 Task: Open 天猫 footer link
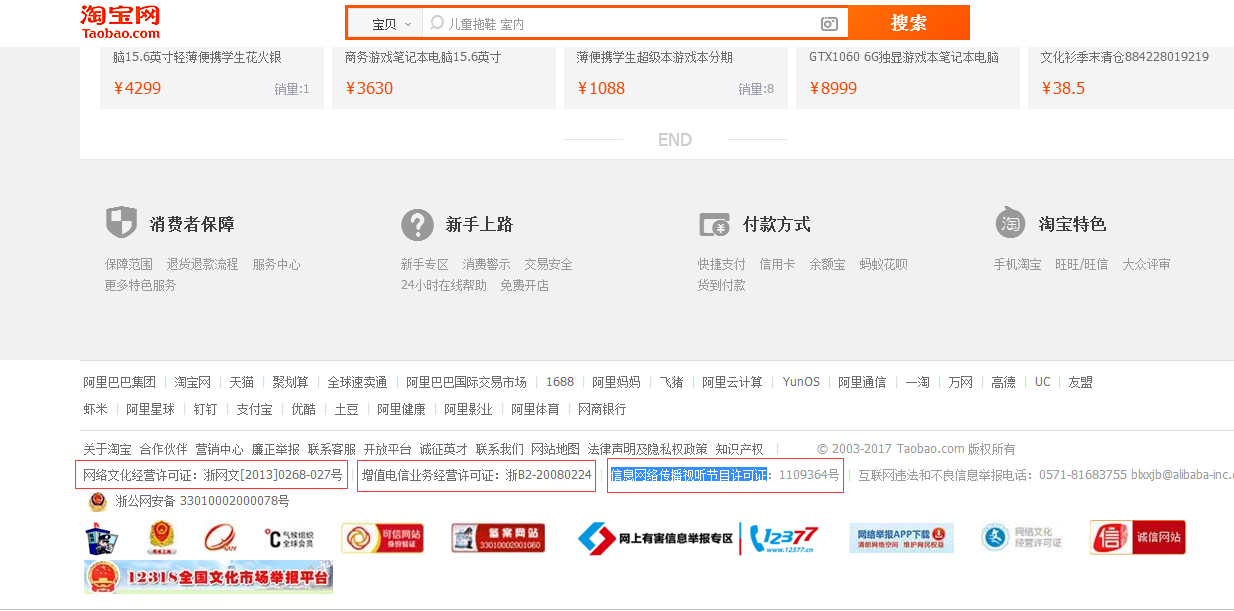click(242, 382)
